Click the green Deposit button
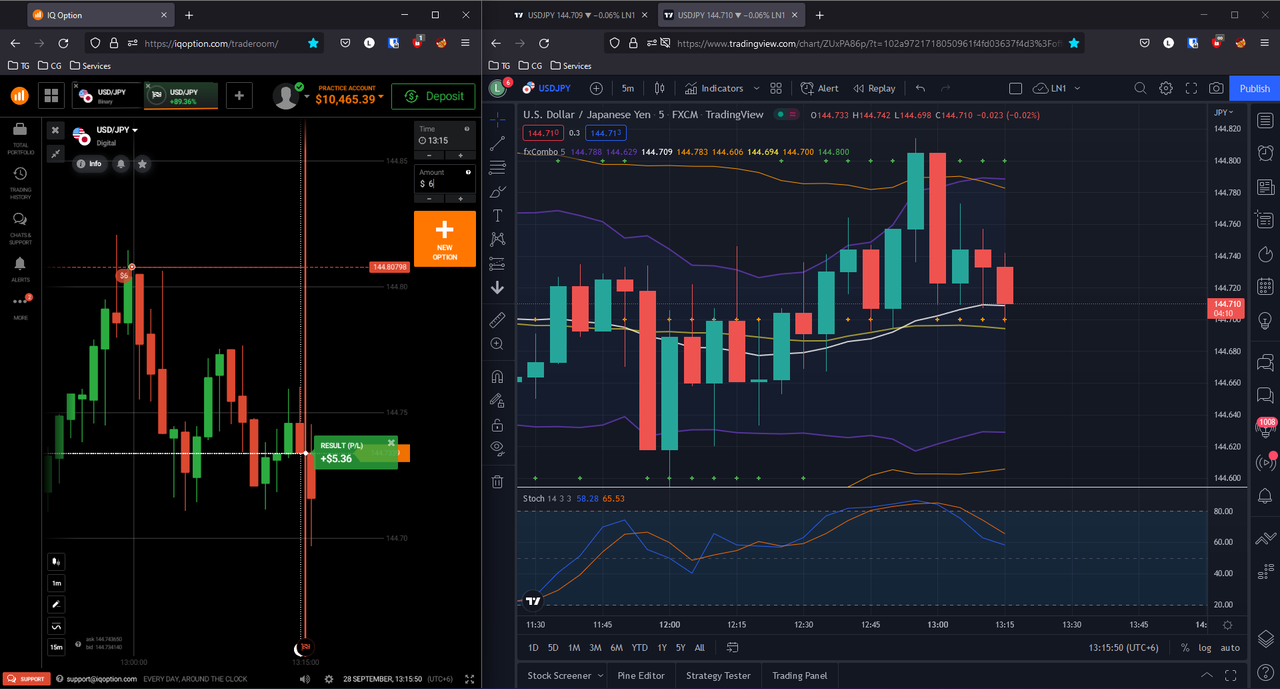The height and width of the screenshot is (689, 1280). pyautogui.click(x=433, y=96)
